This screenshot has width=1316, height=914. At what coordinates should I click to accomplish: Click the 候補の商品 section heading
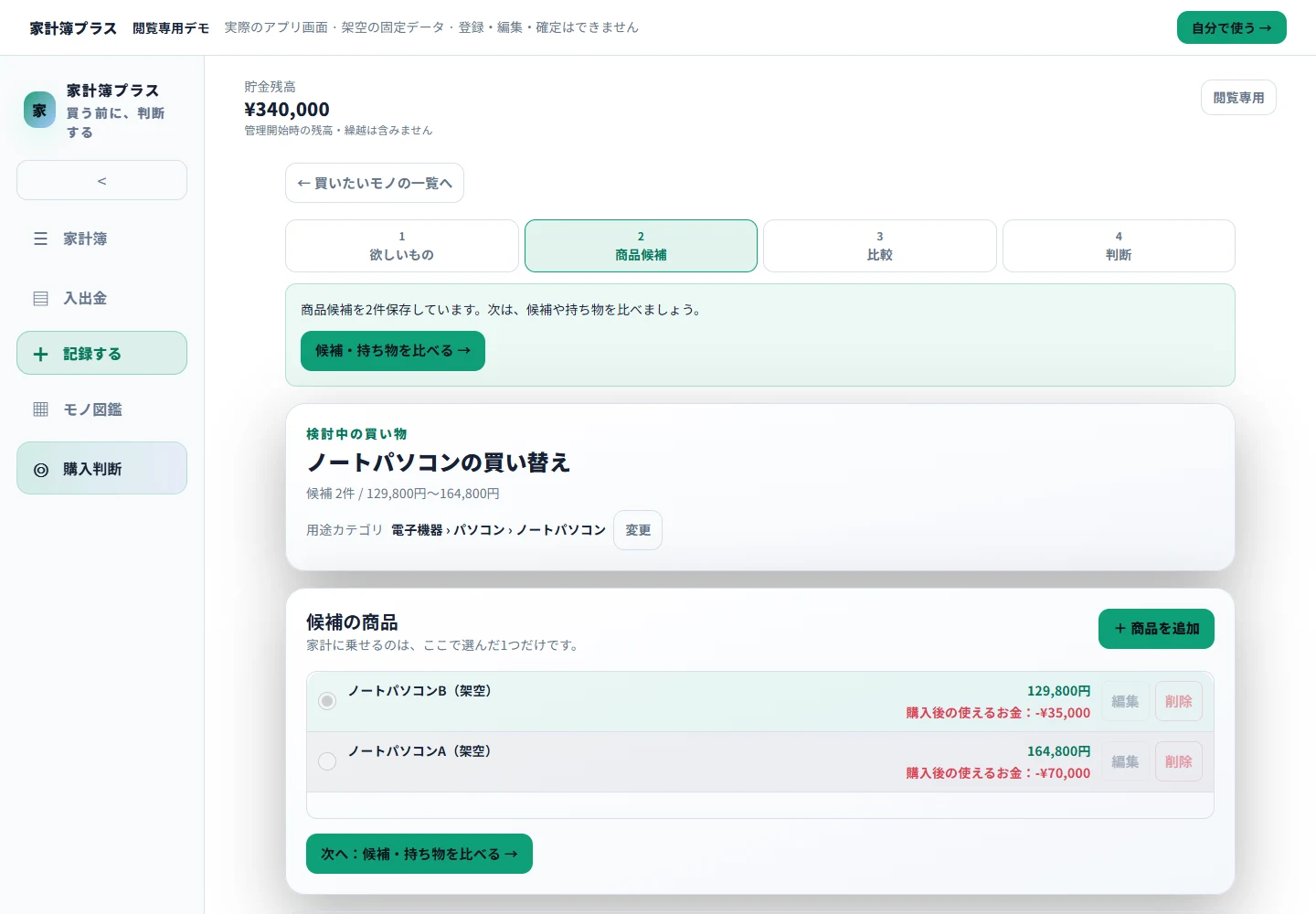[352, 622]
